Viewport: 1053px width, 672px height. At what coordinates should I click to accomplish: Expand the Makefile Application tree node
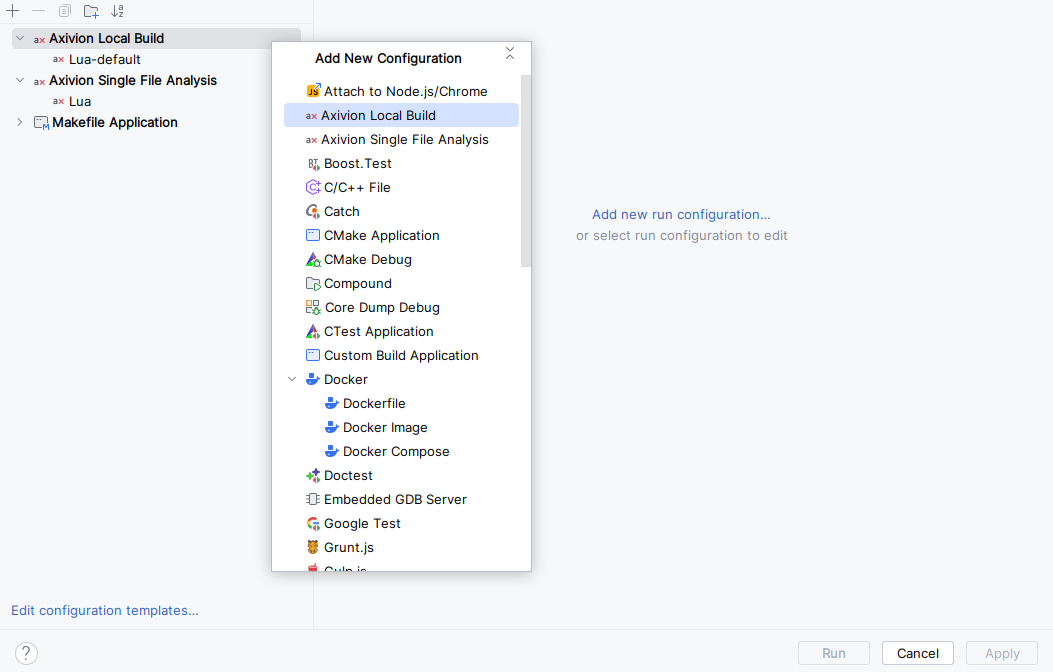(20, 122)
